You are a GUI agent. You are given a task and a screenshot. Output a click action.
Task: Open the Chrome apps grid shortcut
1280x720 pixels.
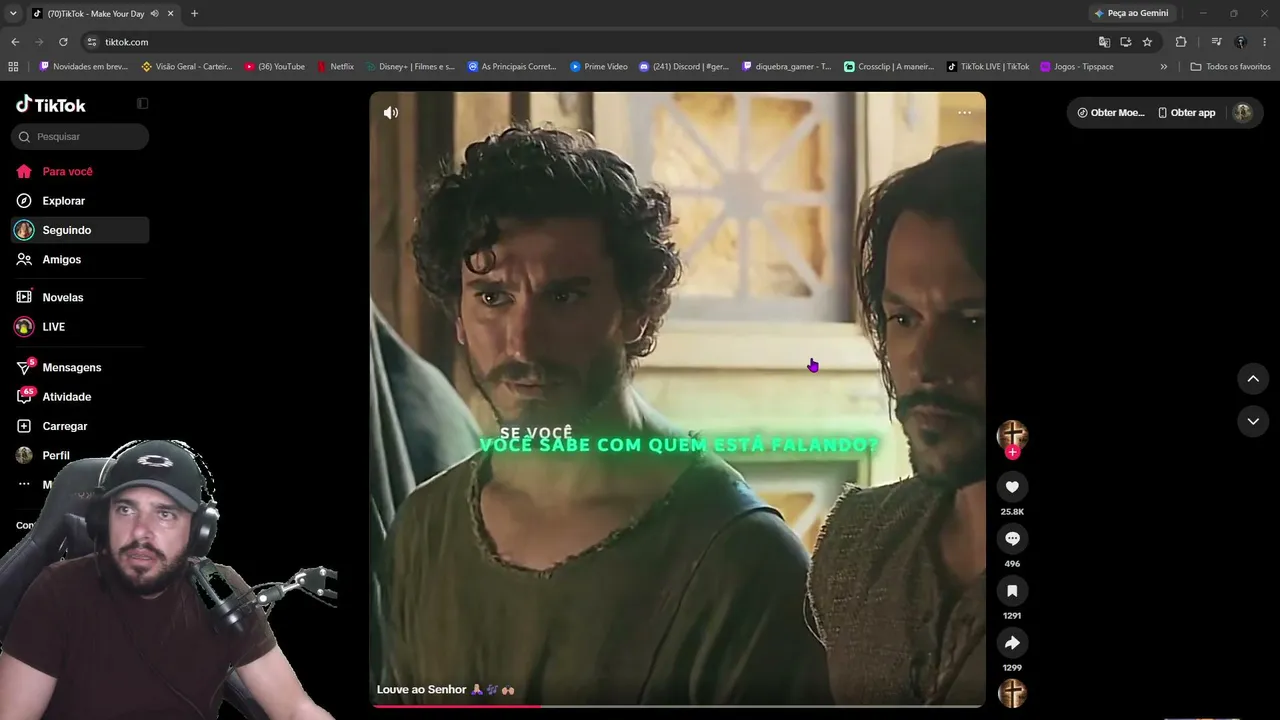[x=13, y=67]
